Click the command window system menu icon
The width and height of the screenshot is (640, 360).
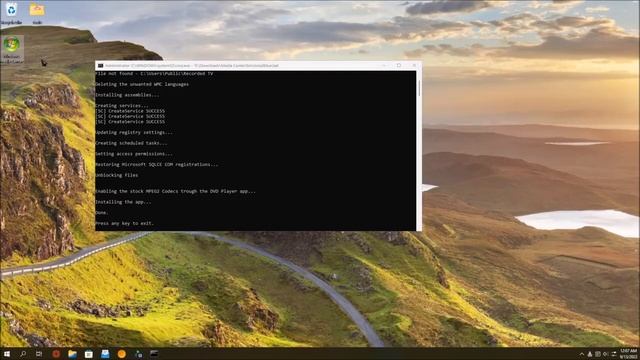tap(100, 65)
